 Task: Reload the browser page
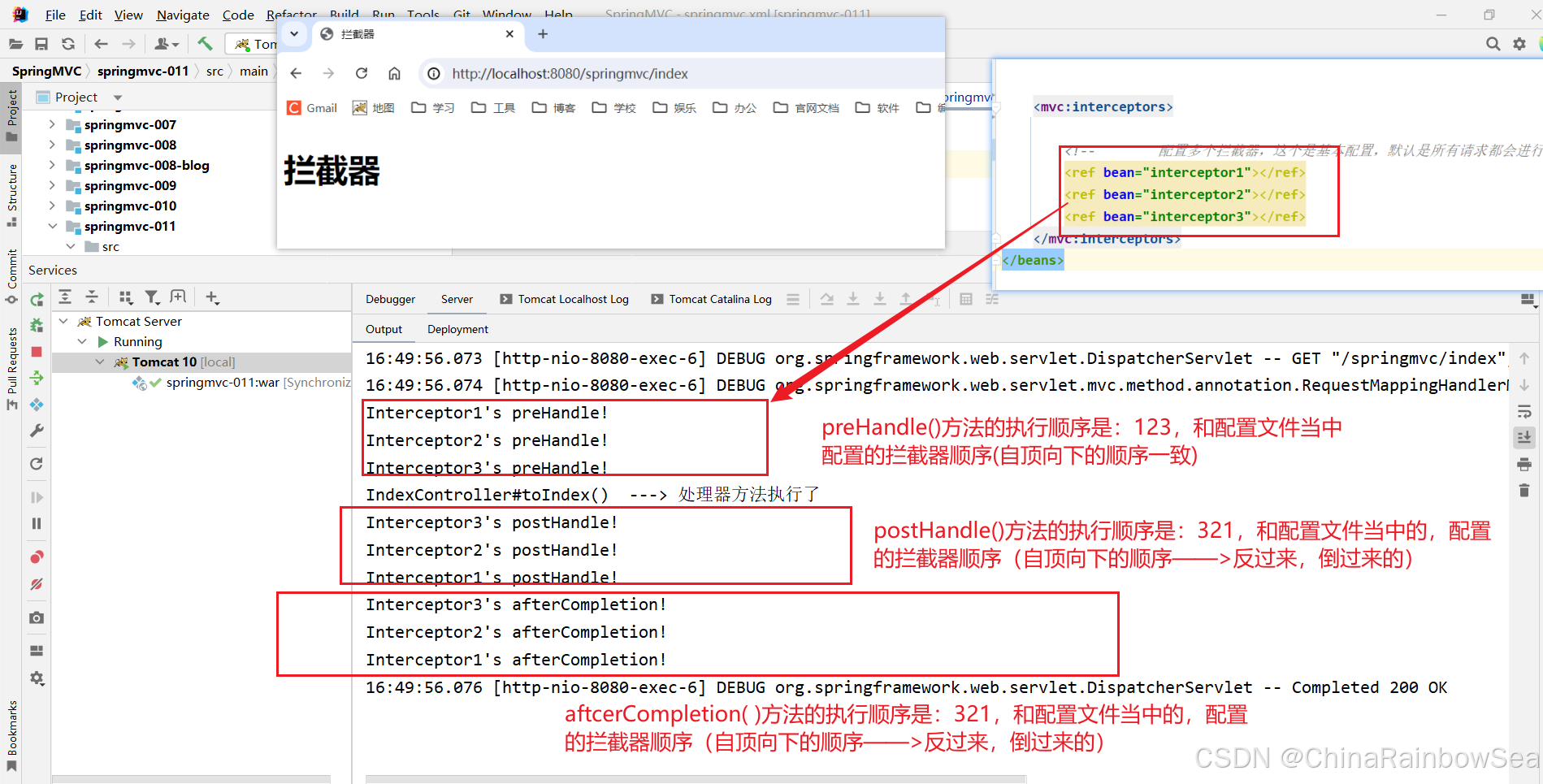click(x=362, y=73)
